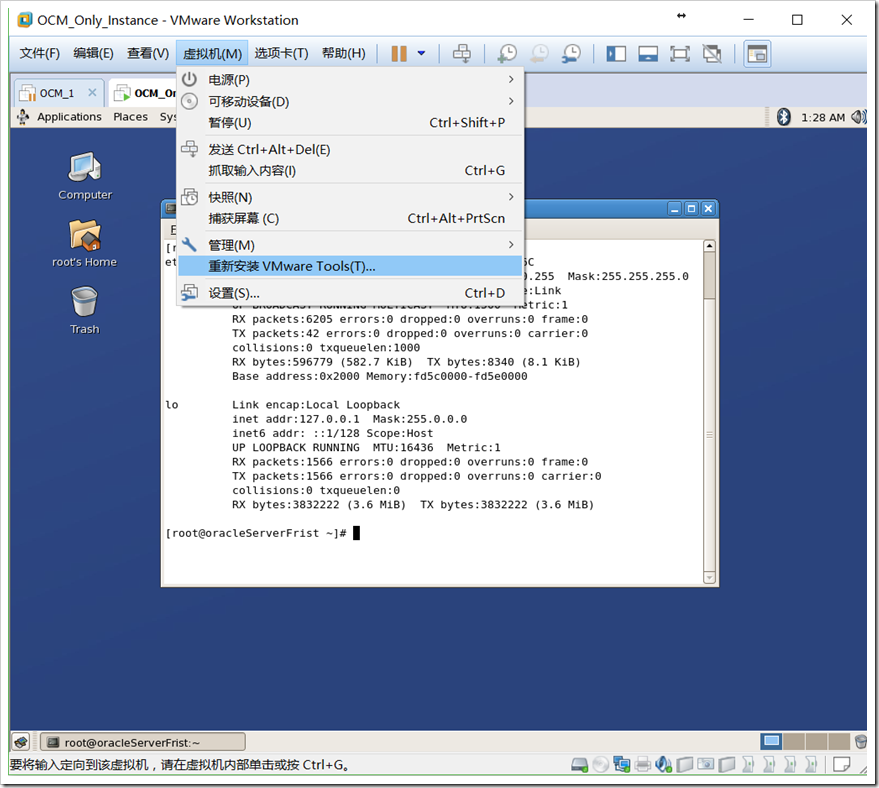Select the OCM_On... VM tab
Image resolution: width=879 pixels, height=788 pixels.
click(145, 93)
